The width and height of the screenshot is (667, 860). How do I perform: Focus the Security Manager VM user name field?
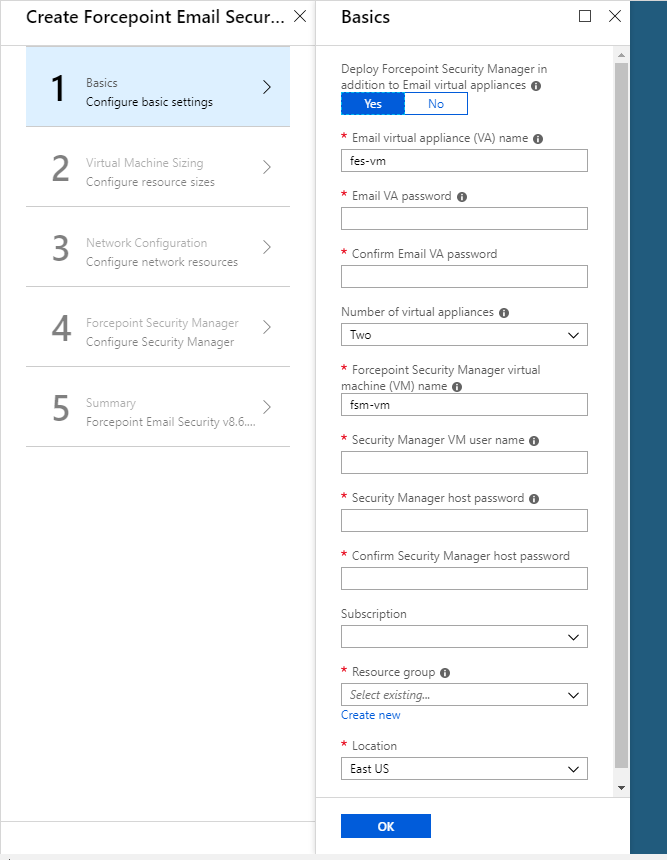(x=464, y=462)
